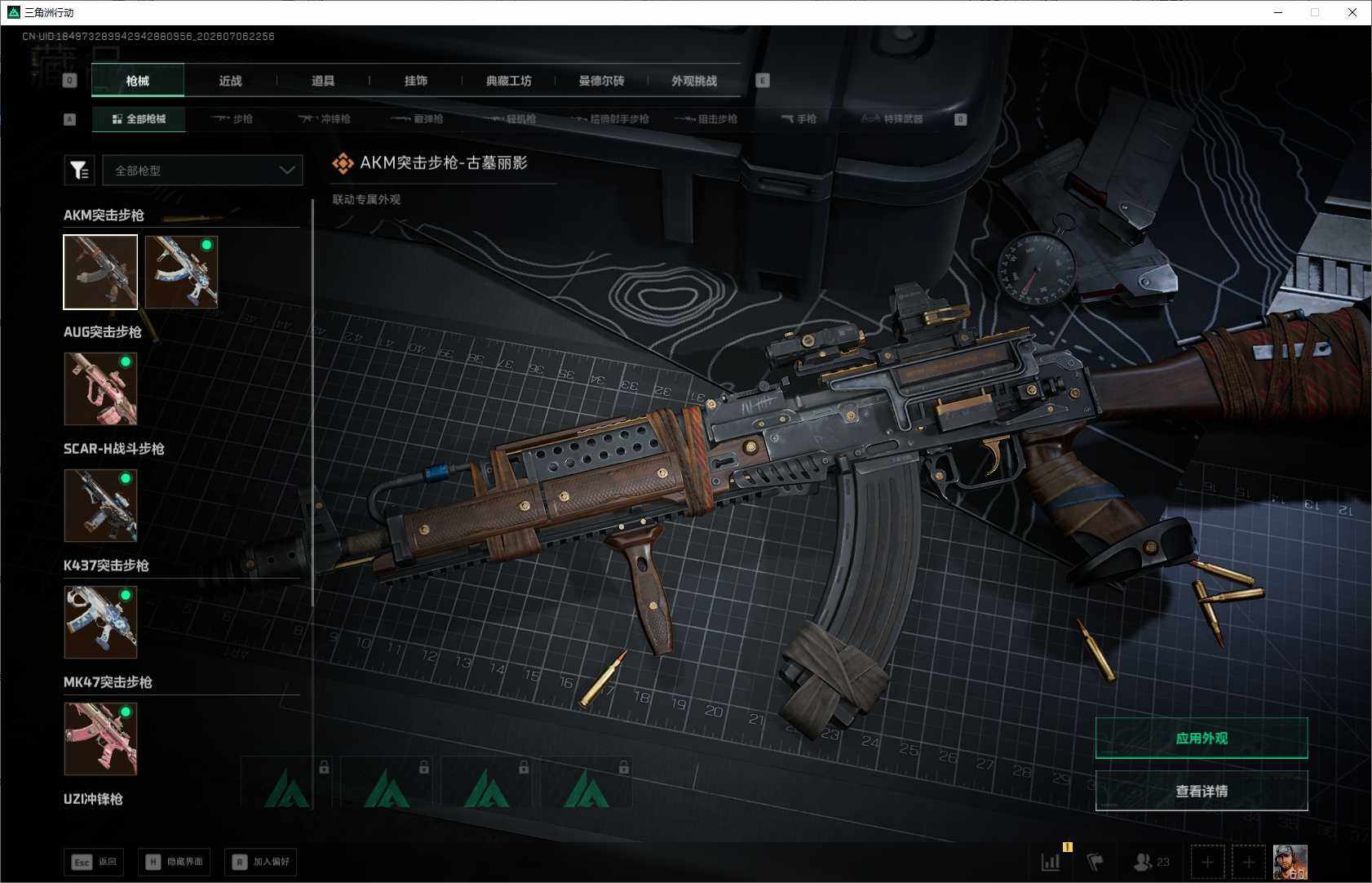Expand the 全部枪型 weapon type dropdown

pyautogui.click(x=202, y=171)
